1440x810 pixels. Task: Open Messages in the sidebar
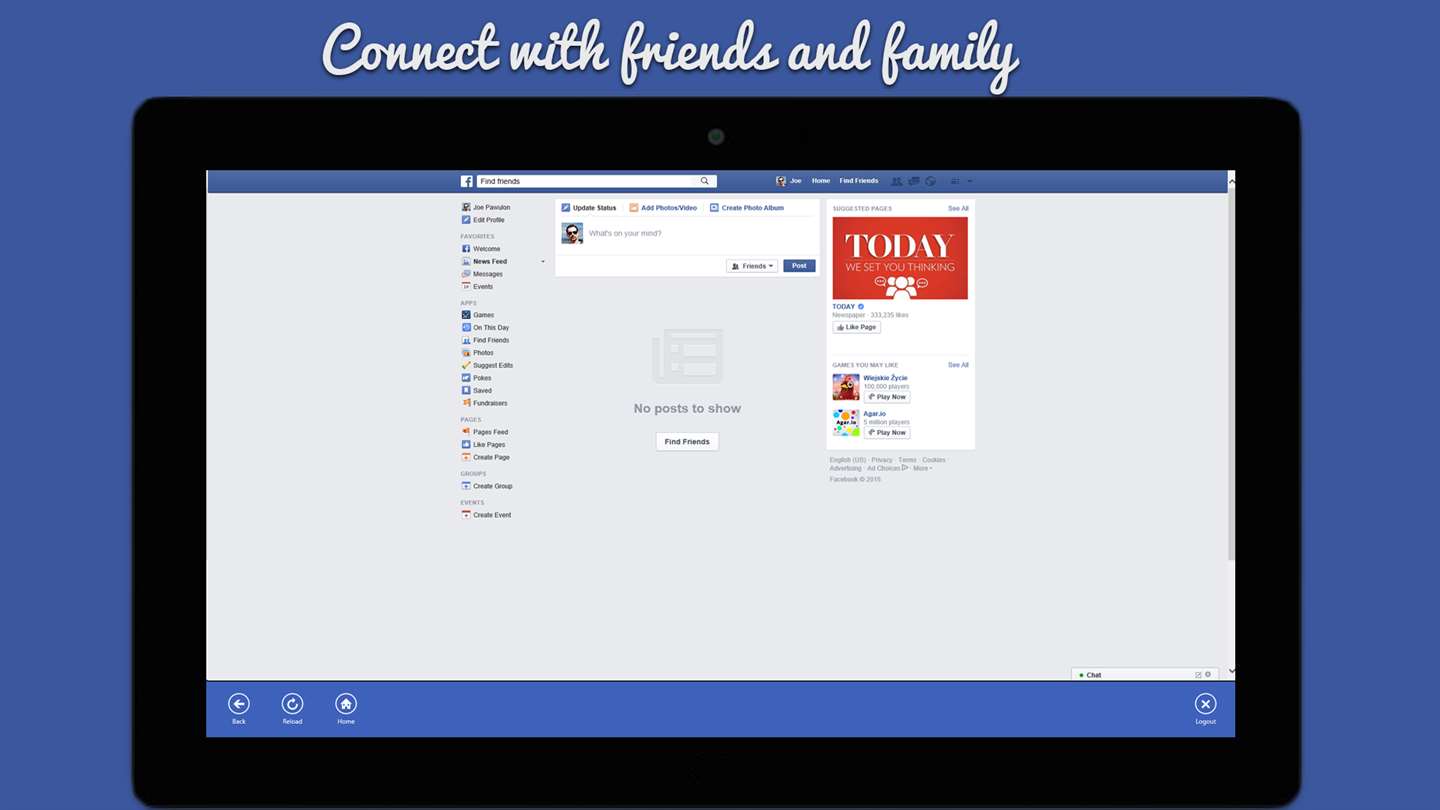(x=482, y=274)
